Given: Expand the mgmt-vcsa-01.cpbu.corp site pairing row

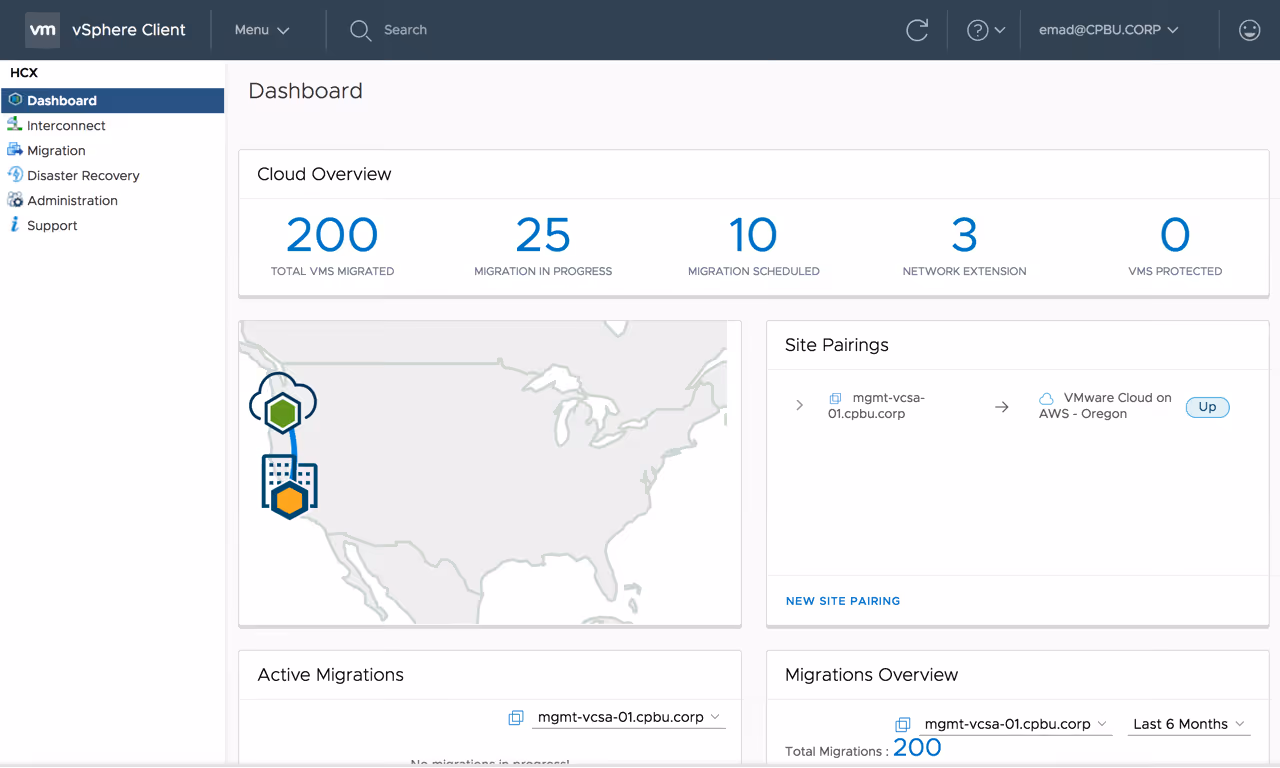Looking at the screenshot, I should point(799,405).
